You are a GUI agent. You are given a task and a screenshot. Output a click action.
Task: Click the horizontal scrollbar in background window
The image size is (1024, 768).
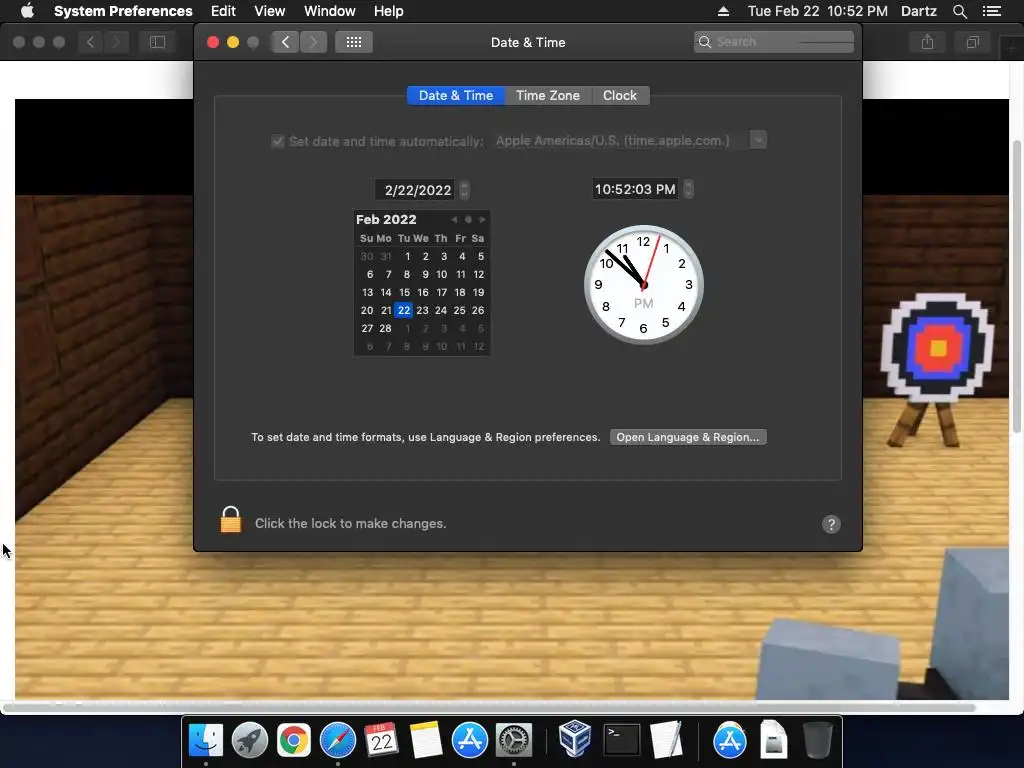click(488, 707)
